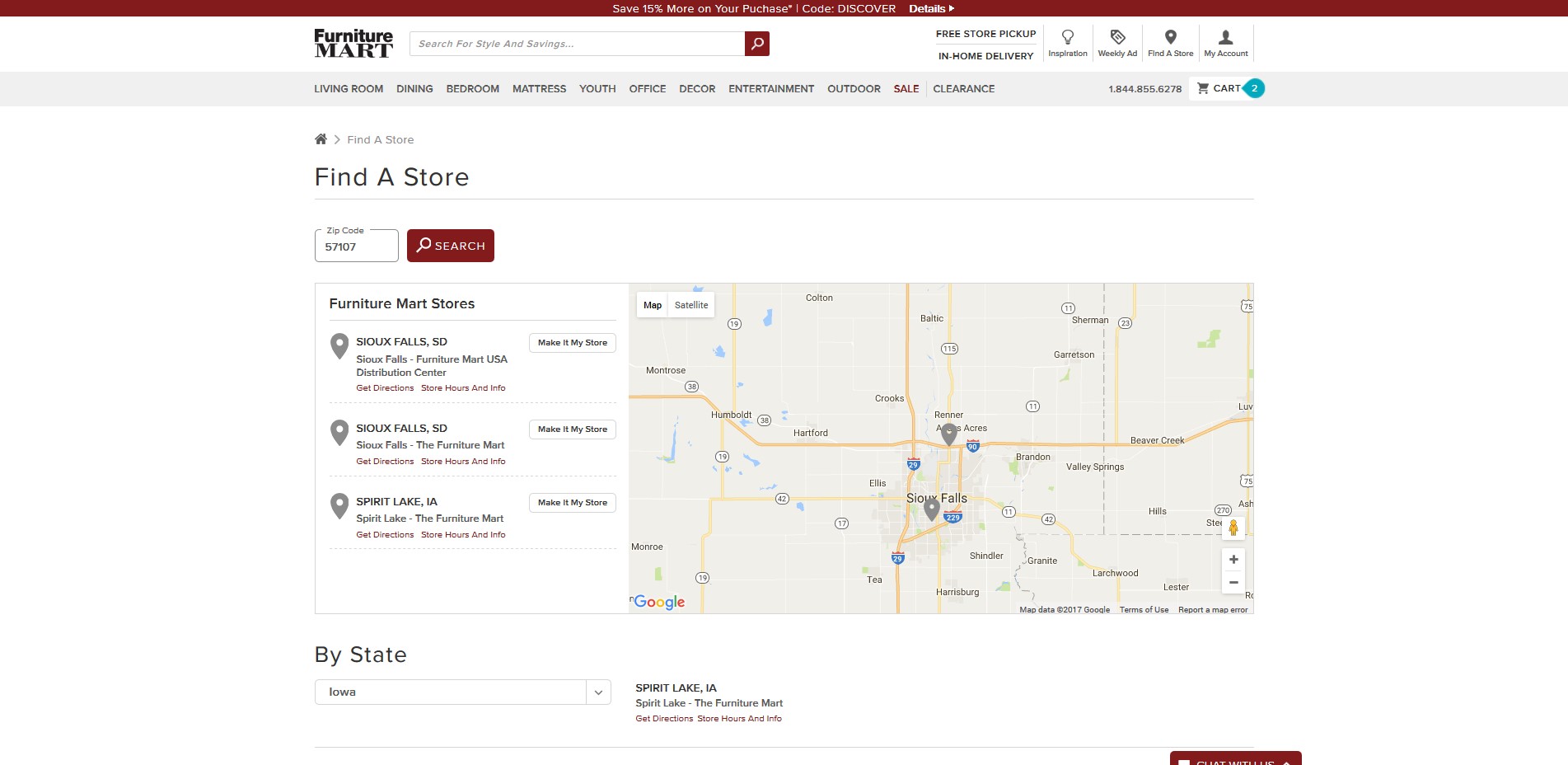Image resolution: width=1568 pixels, height=765 pixels.
Task: View Spirit Lake hours in store list
Action: 463,535
